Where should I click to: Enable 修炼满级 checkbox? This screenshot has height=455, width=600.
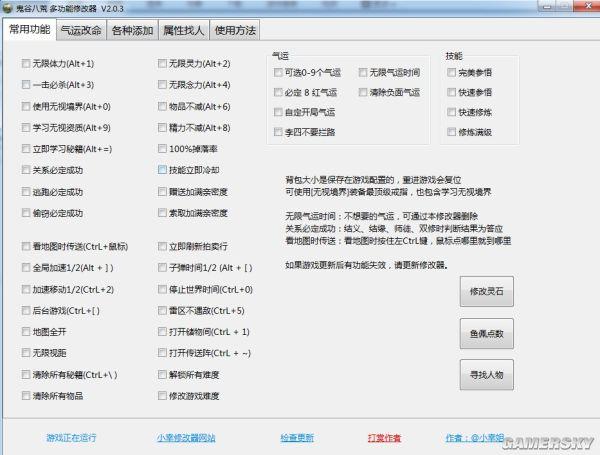tap(452, 132)
